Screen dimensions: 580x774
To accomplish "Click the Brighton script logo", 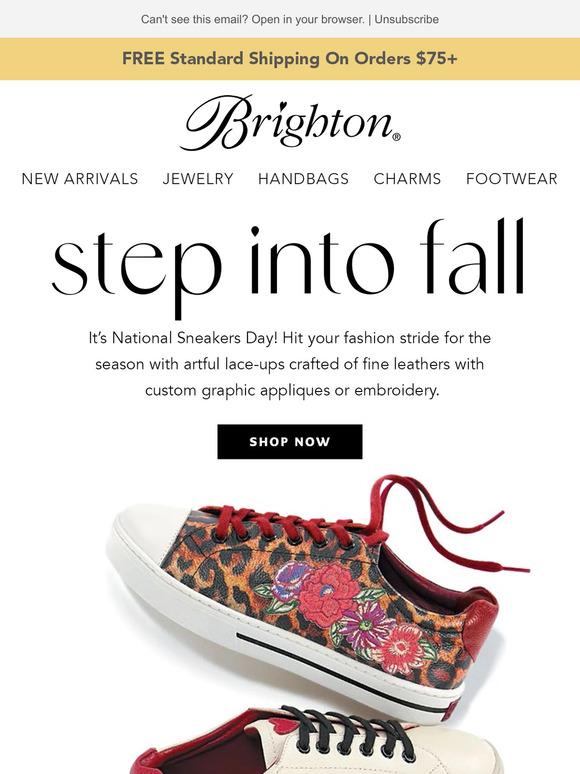I will [291, 123].
